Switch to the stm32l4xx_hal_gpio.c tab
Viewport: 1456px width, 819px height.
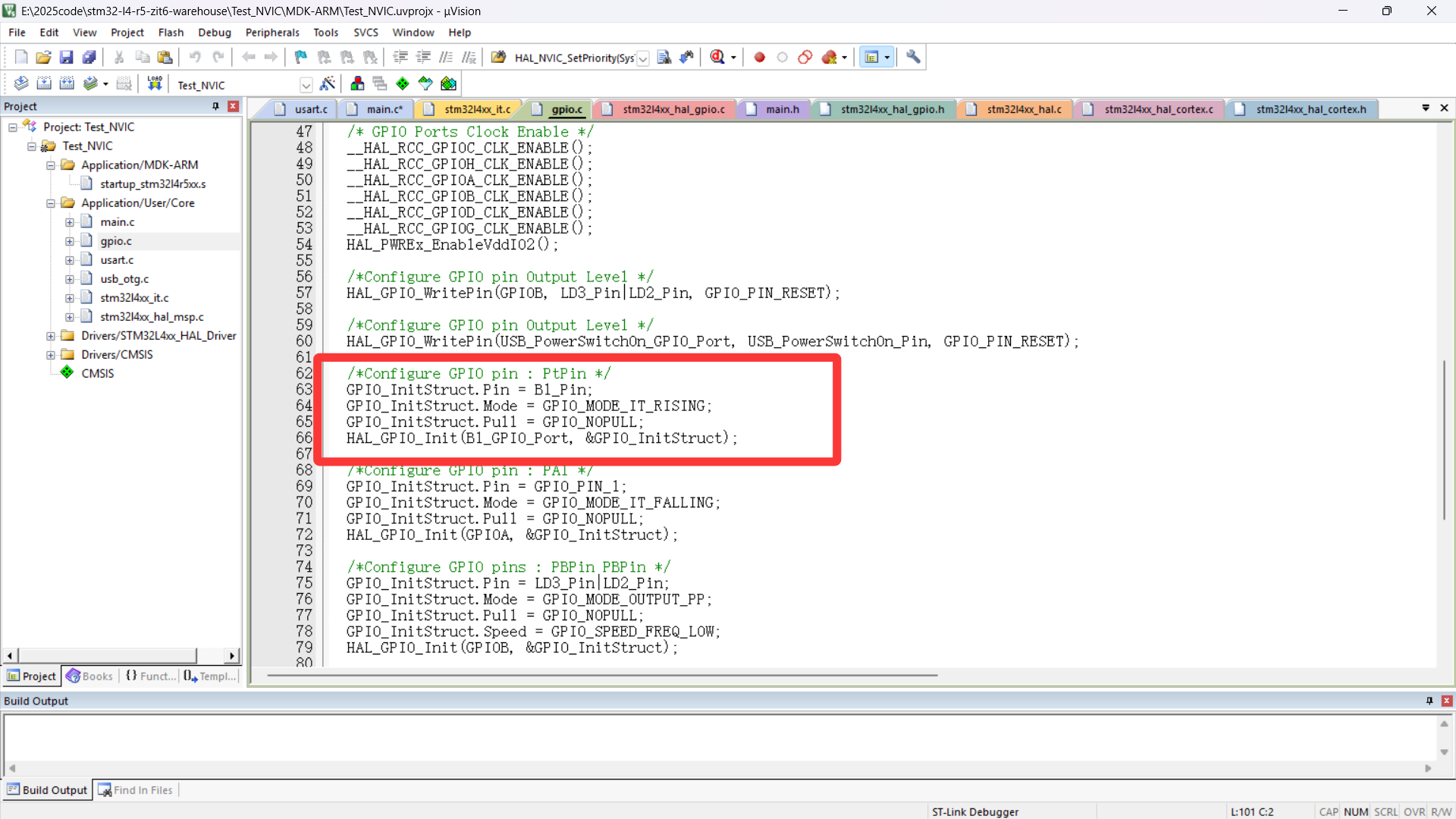(673, 109)
